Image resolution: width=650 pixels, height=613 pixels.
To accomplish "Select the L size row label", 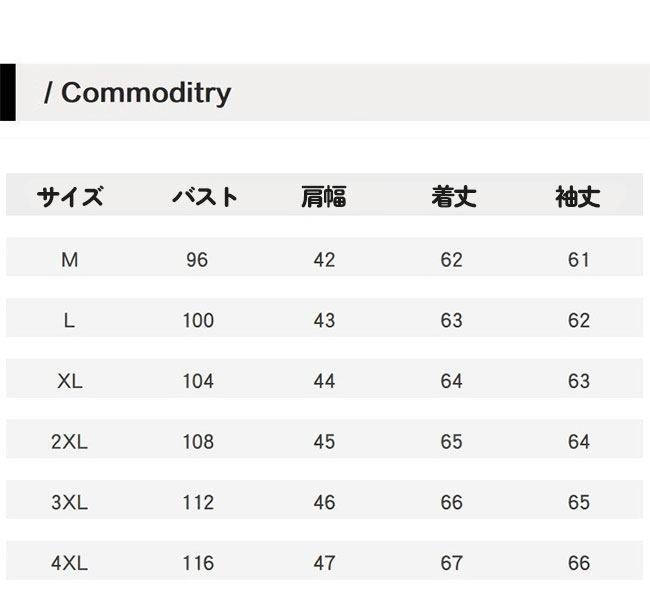I will [x=69, y=320].
